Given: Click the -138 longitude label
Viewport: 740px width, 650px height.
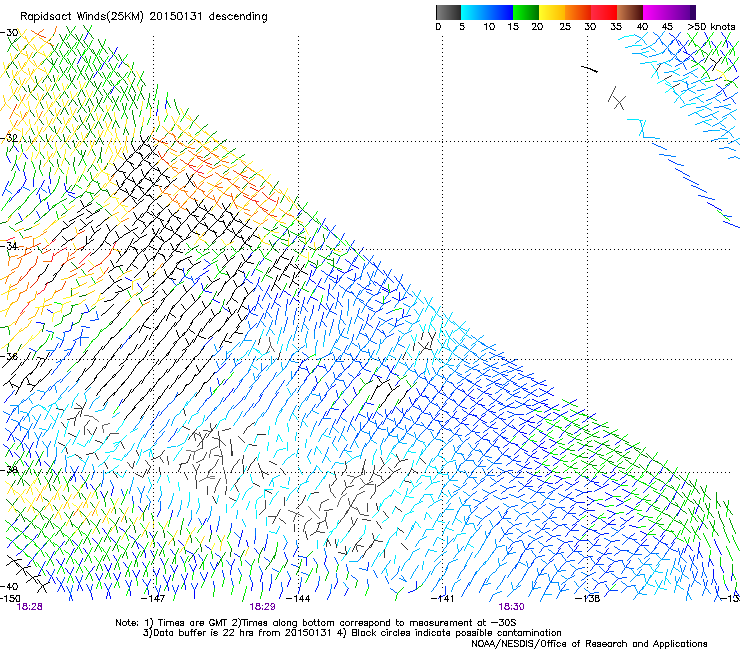Looking at the screenshot, I should (x=588, y=598).
